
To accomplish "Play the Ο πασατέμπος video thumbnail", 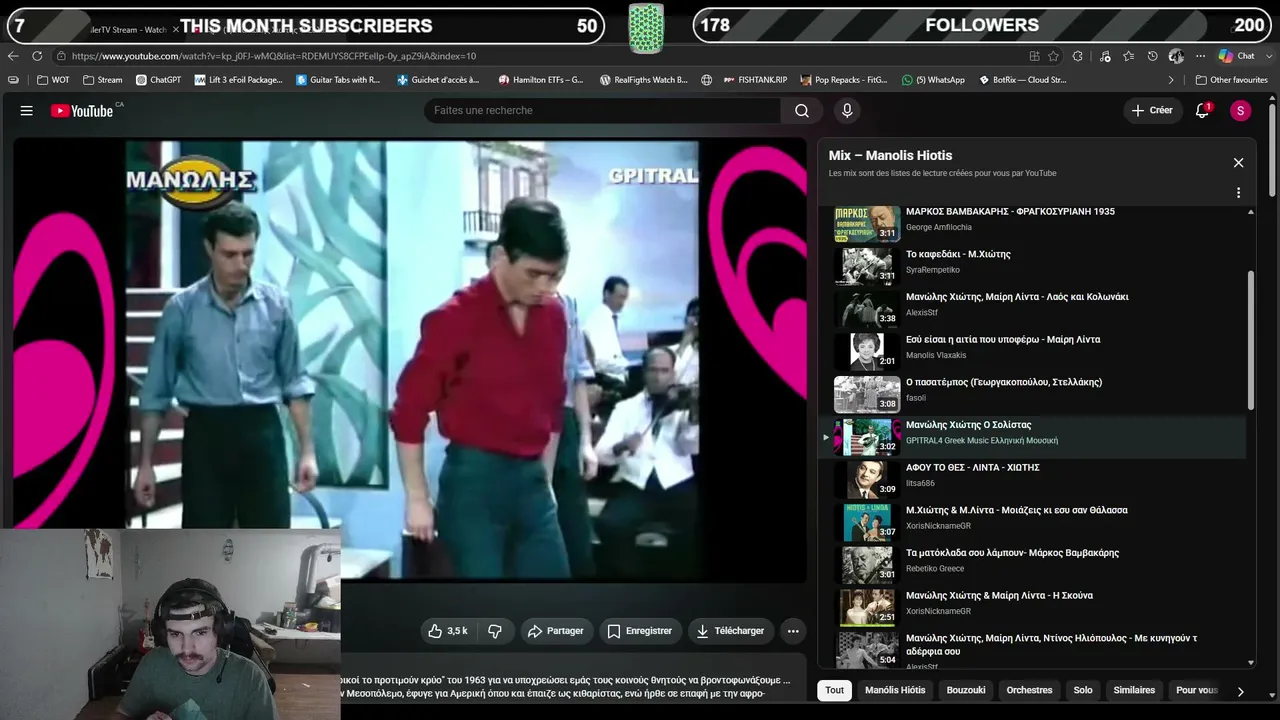I will [x=867, y=394].
